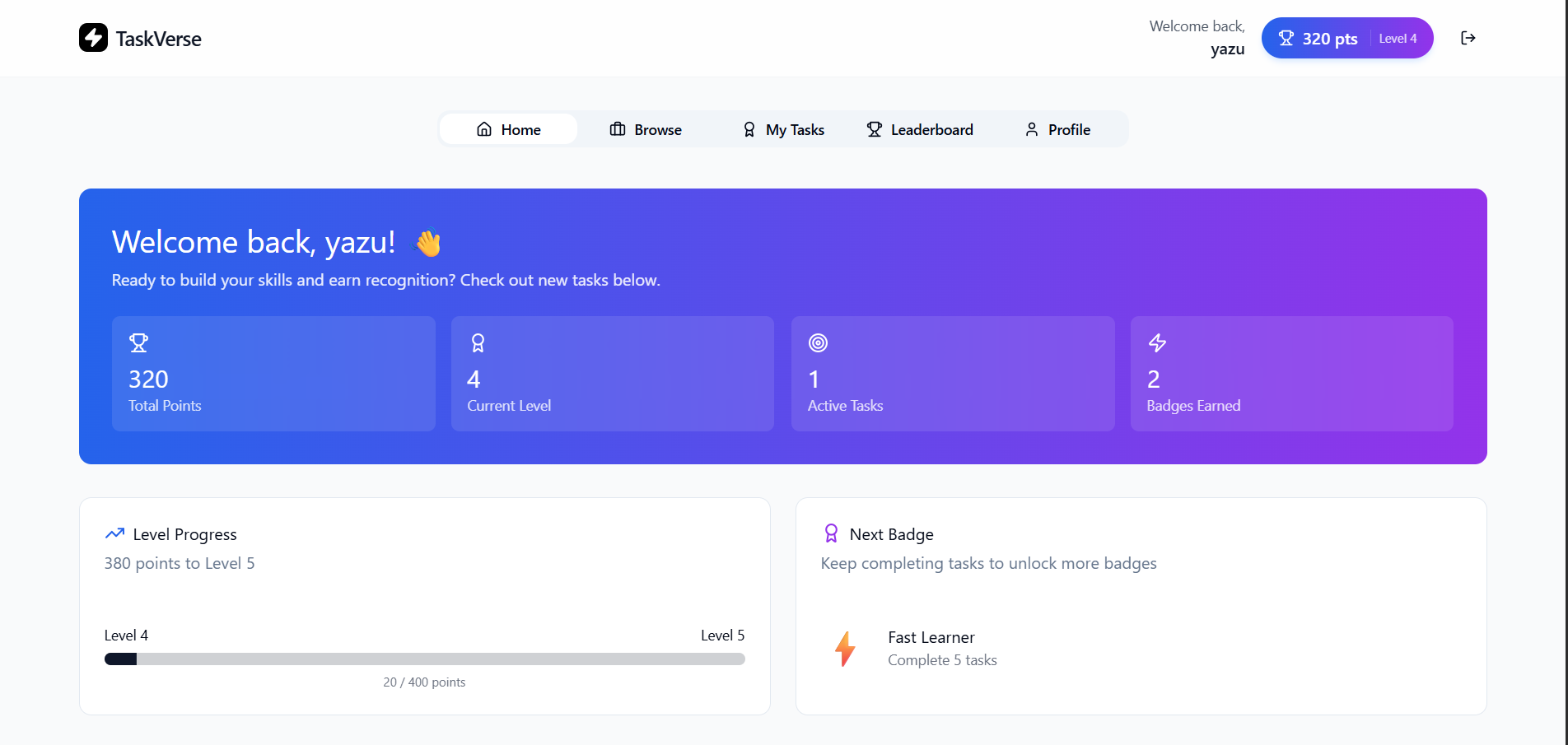Viewport: 1568px width, 745px height.
Task: Click the 320 pts button in header
Action: (x=1347, y=38)
